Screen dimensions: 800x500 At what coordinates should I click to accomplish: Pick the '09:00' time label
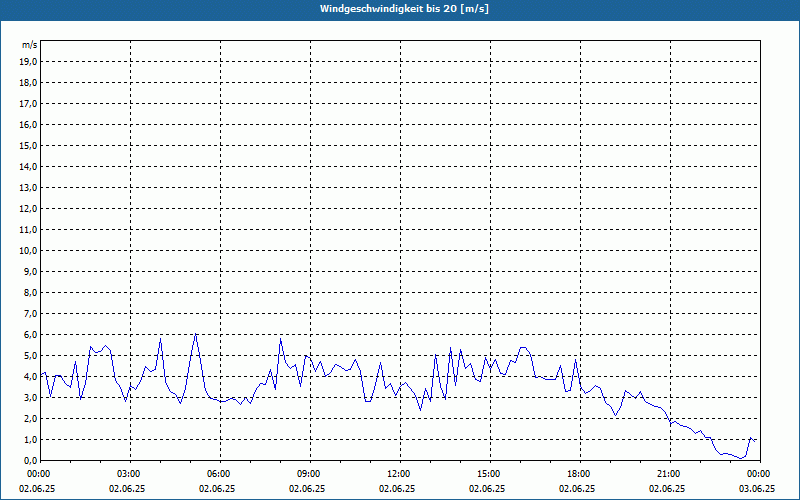point(309,474)
